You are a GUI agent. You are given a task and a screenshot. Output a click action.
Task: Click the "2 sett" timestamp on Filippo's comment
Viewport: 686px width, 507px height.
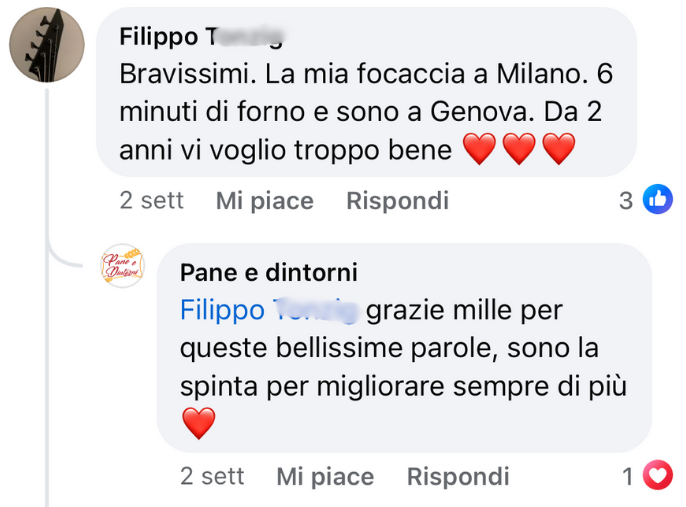pyautogui.click(x=151, y=201)
